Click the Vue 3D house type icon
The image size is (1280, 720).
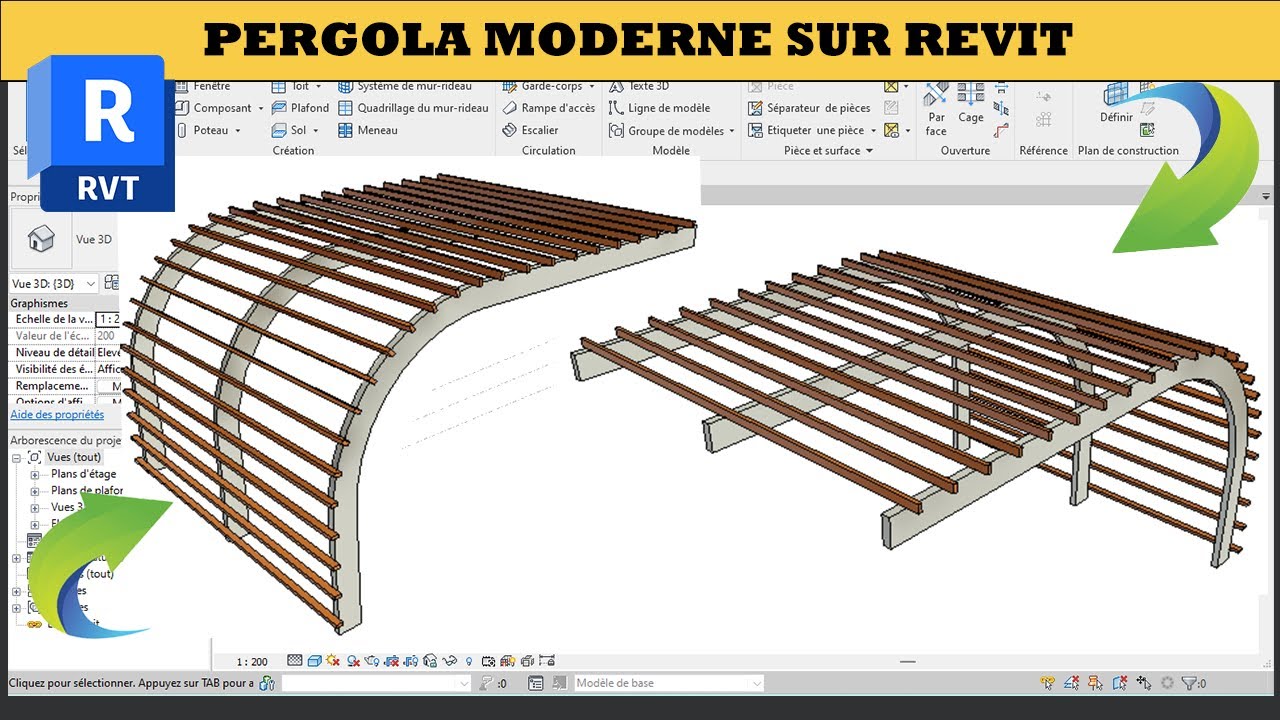[41, 239]
